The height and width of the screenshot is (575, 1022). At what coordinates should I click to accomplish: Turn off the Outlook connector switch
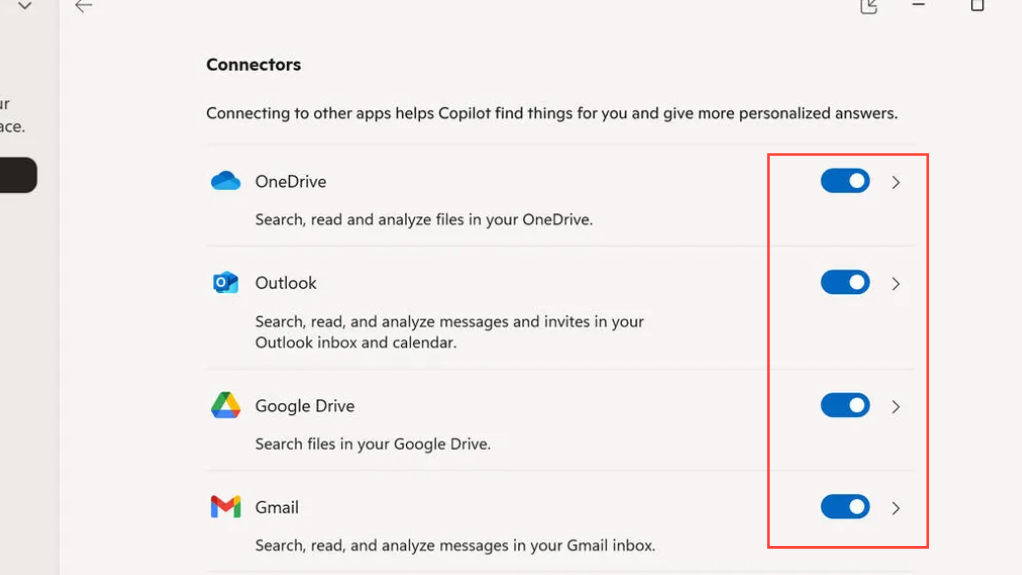(x=845, y=283)
